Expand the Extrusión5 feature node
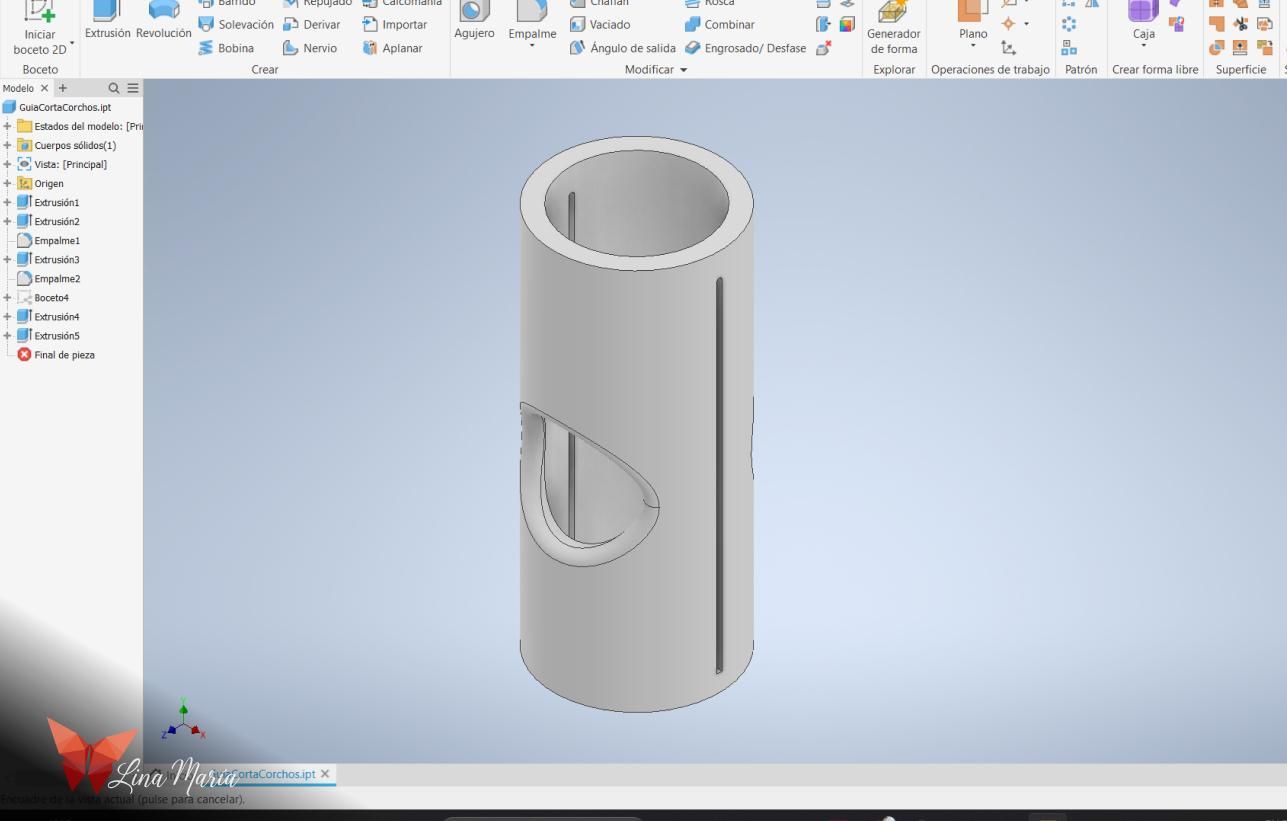Screen dimensions: 1287x821 pyautogui.click(x=8, y=335)
